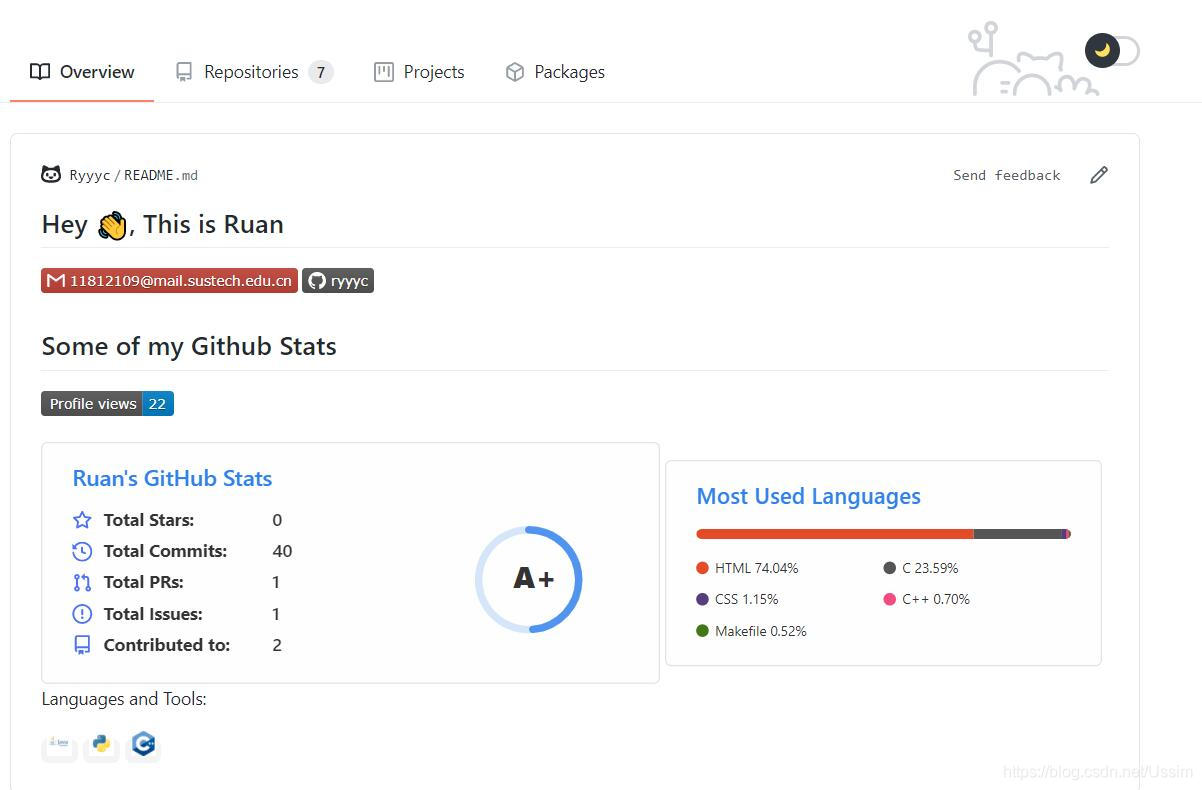Click the 'Makefile 0.52%' label
1202x790 pixels.
tap(760, 631)
